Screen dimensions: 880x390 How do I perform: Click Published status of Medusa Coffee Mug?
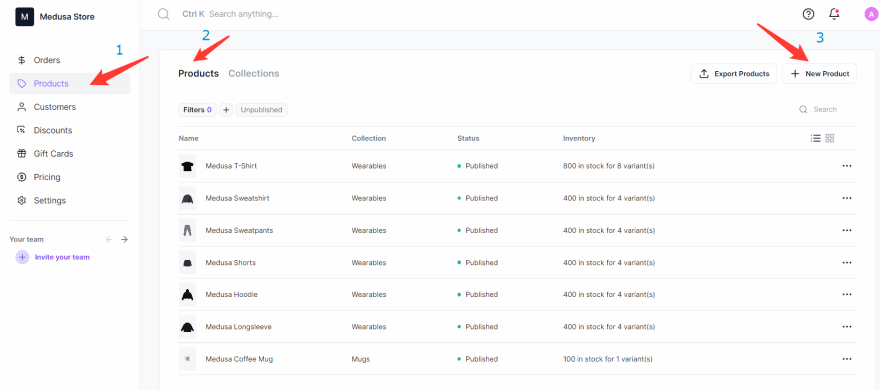click(x=478, y=359)
